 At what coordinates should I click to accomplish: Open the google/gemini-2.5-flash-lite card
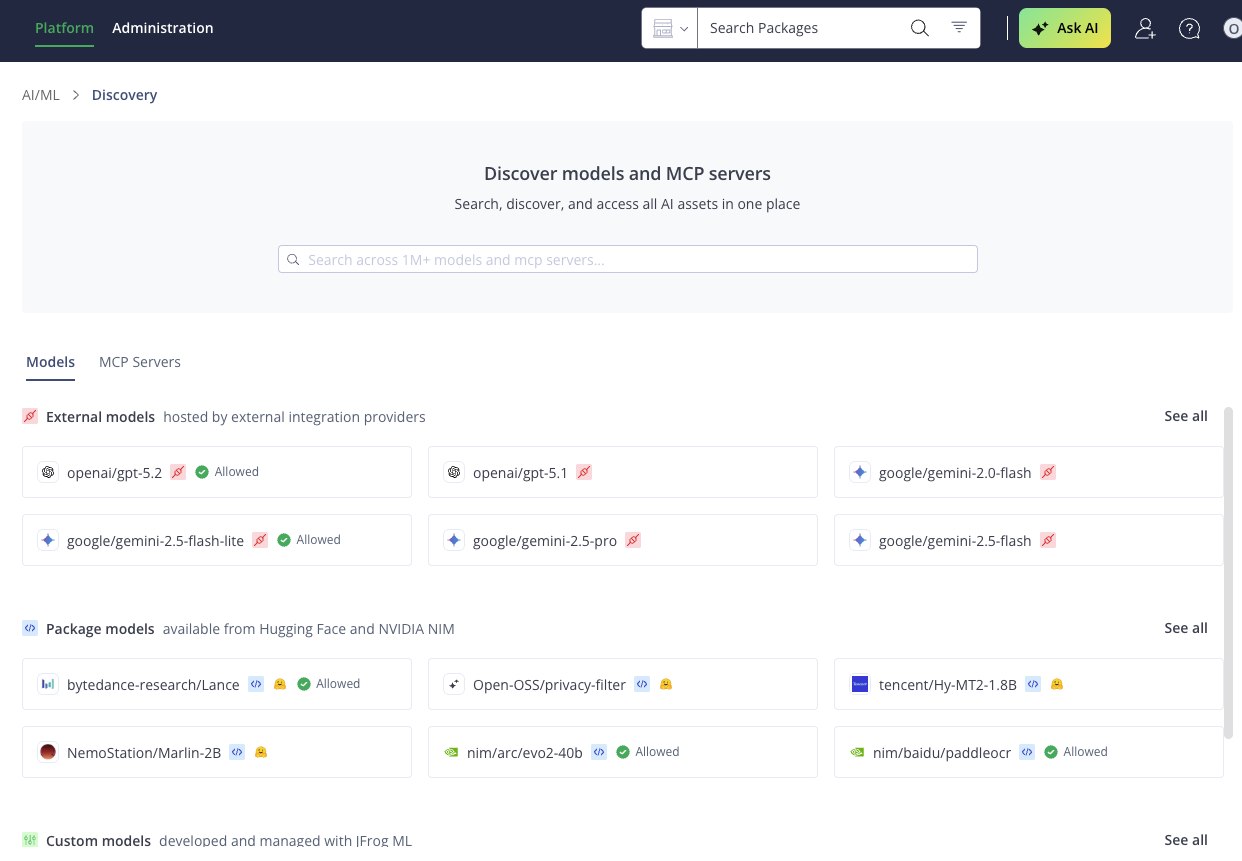[x=217, y=540]
